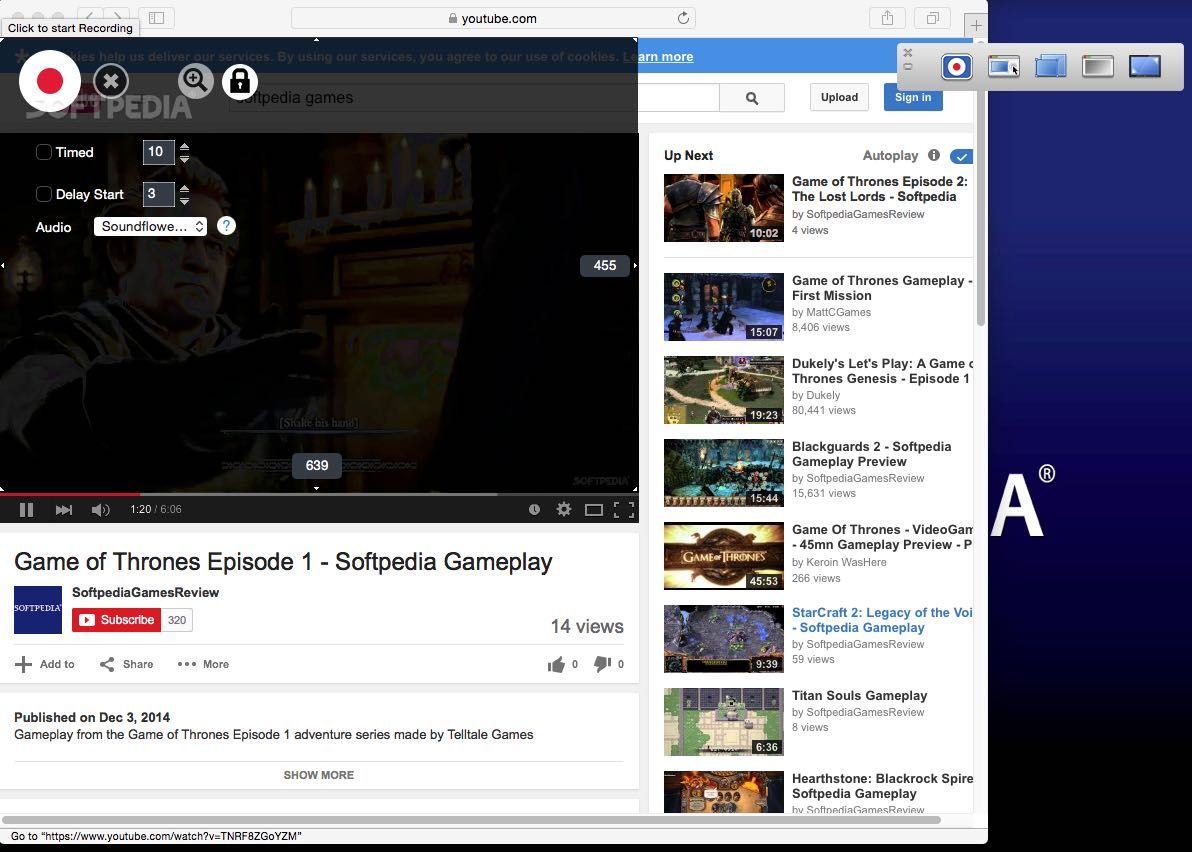Open the SoftpediaGamesReview channel name link
The width and height of the screenshot is (1192, 852).
(145, 593)
